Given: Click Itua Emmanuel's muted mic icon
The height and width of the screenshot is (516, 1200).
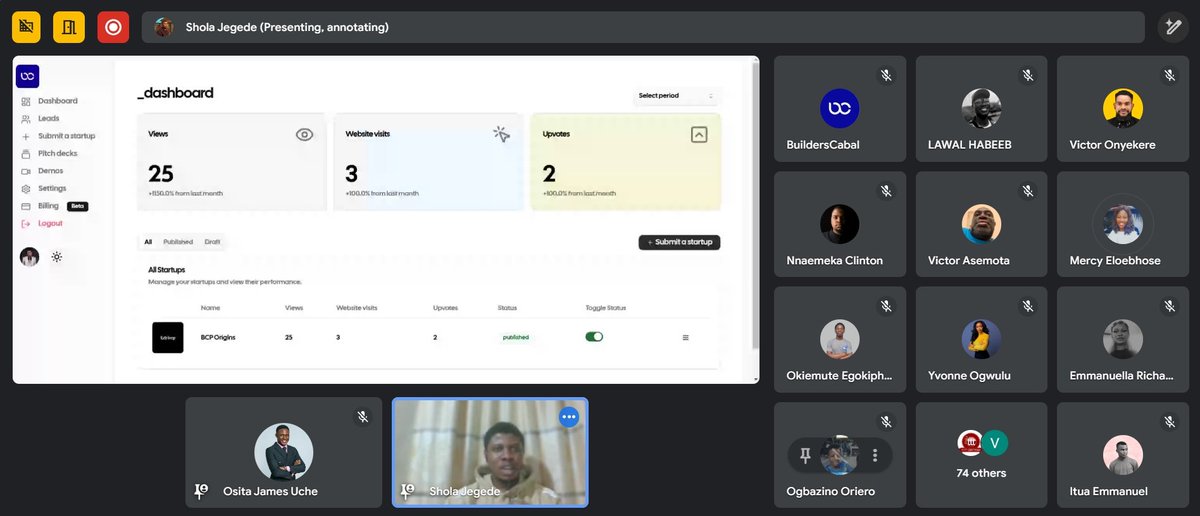Looking at the screenshot, I should (x=1169, y=422).
